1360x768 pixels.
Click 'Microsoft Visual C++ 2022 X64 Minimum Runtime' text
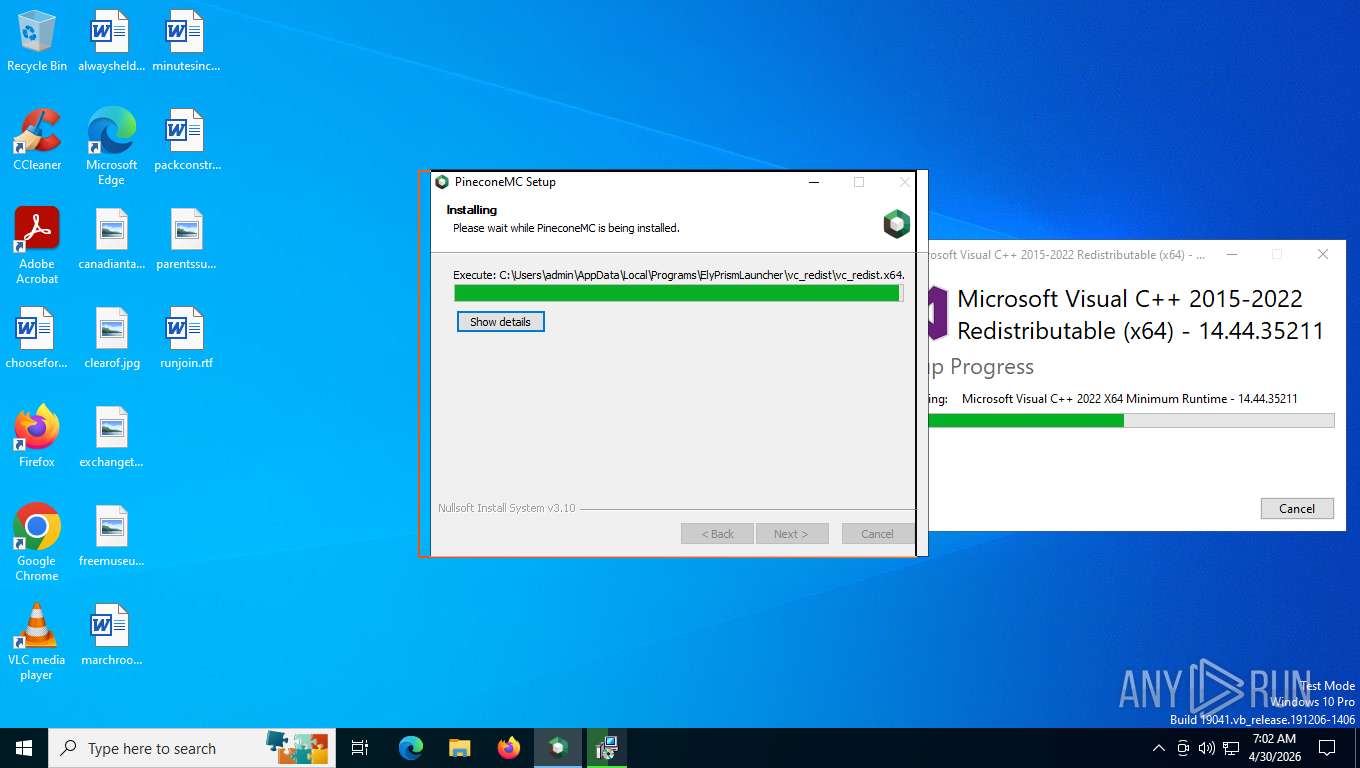(1130, 399)
